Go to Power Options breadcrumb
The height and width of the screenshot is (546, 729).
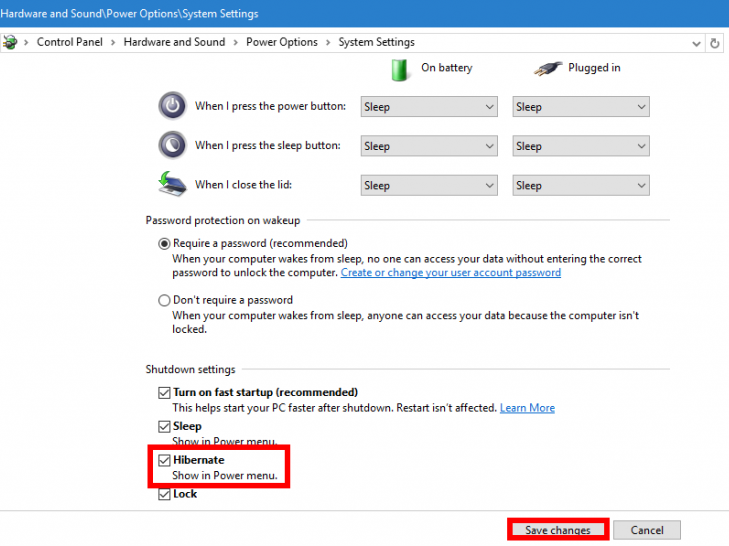point(282,42)
